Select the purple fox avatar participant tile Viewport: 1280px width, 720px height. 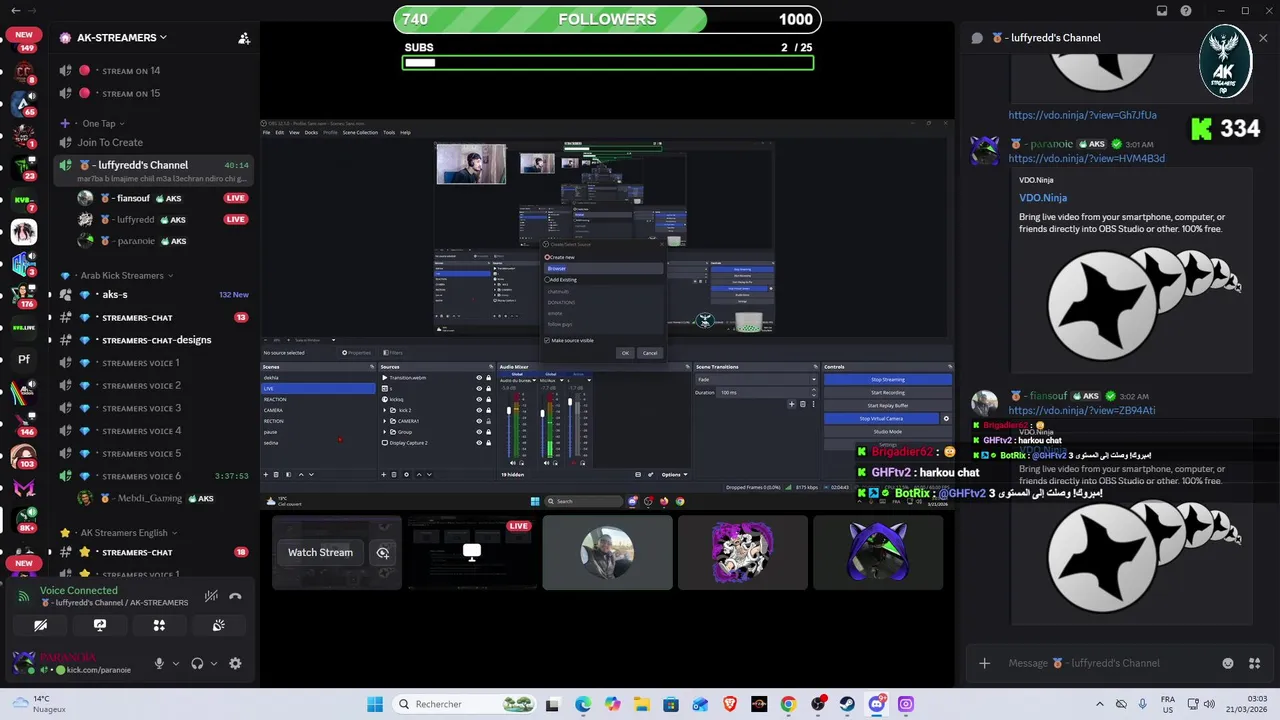coord(877,552)
